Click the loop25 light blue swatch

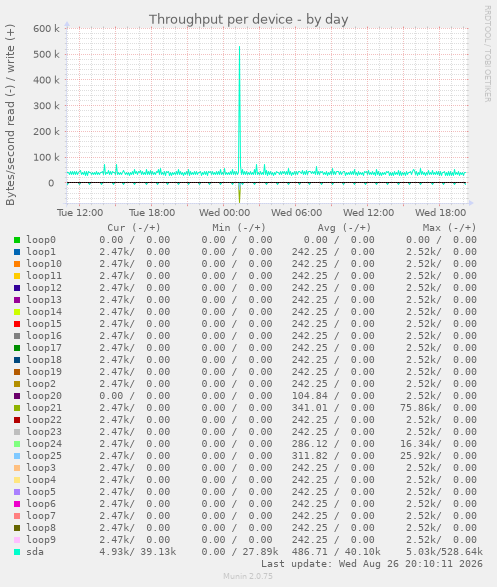click(x=17, y=456)
